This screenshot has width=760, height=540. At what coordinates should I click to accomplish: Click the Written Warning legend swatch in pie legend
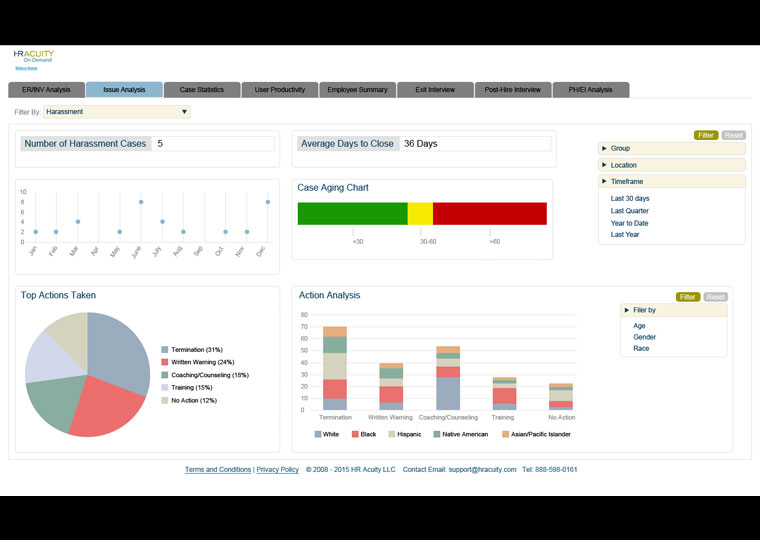(165, 363)
